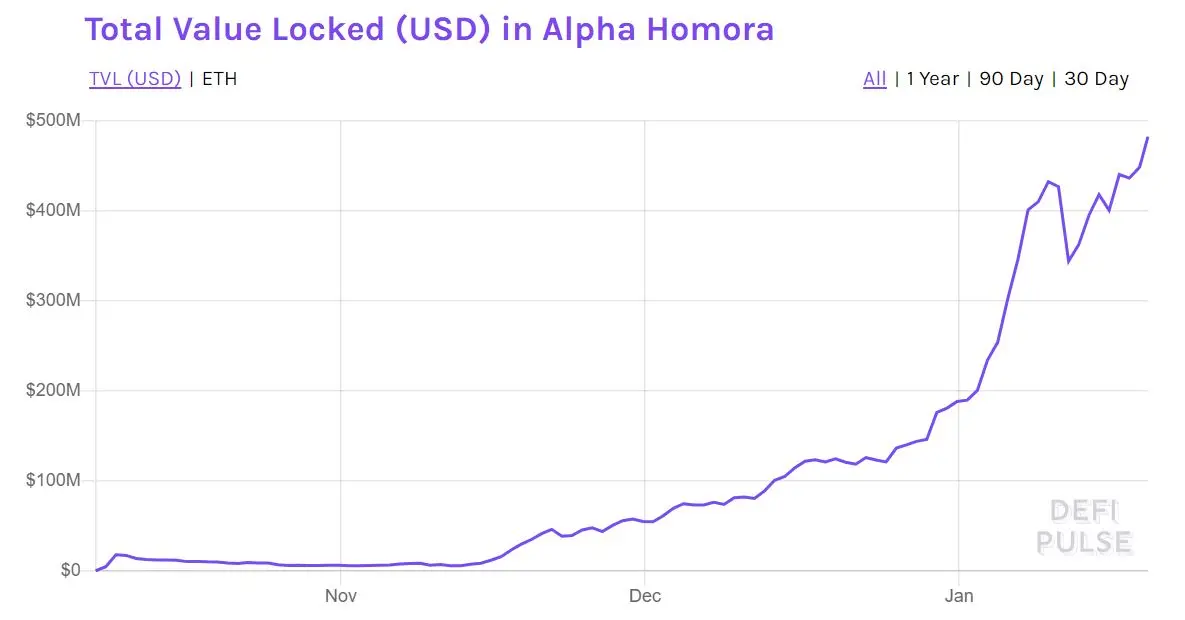This screenshot has height=620, width=1185.
Task: Click the $300M y-axis label
Action: click(53, 300)
